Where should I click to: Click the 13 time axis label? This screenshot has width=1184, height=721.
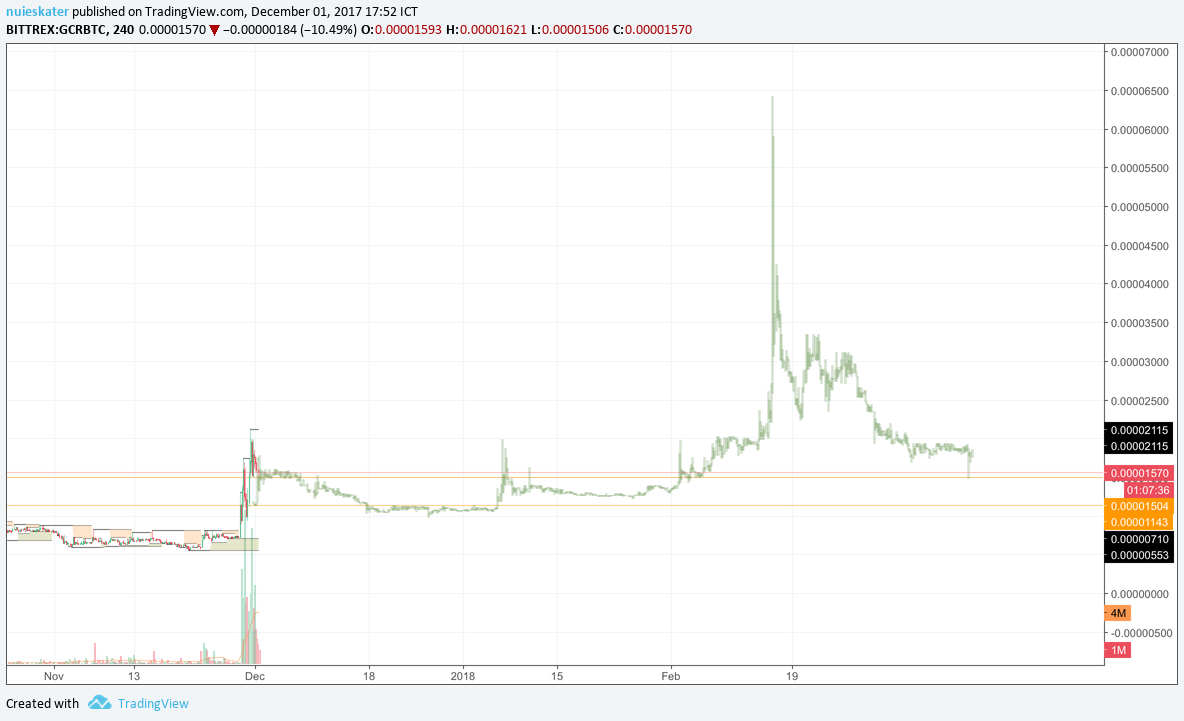[134, 676]
